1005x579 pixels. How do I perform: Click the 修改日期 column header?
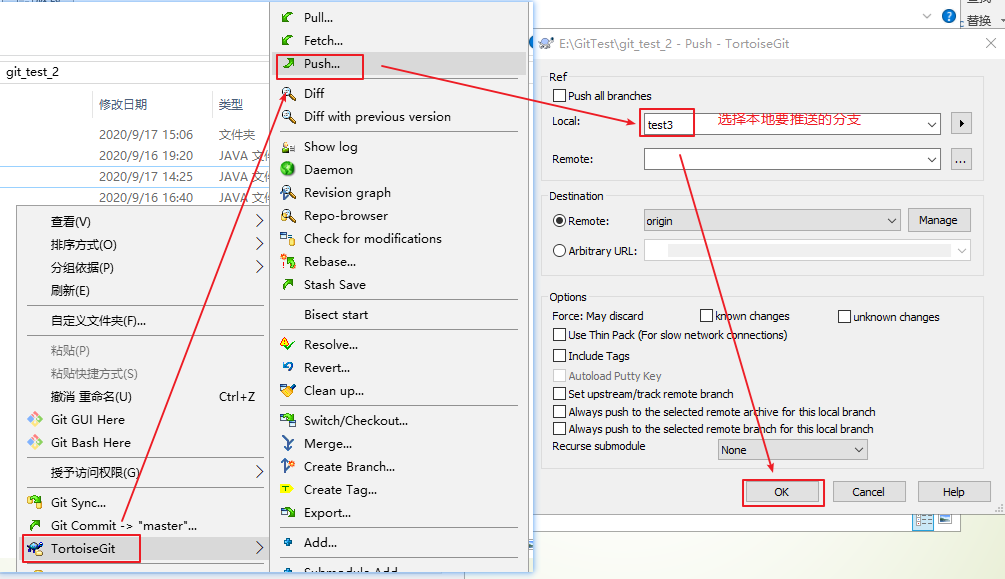tap(123, 105)
